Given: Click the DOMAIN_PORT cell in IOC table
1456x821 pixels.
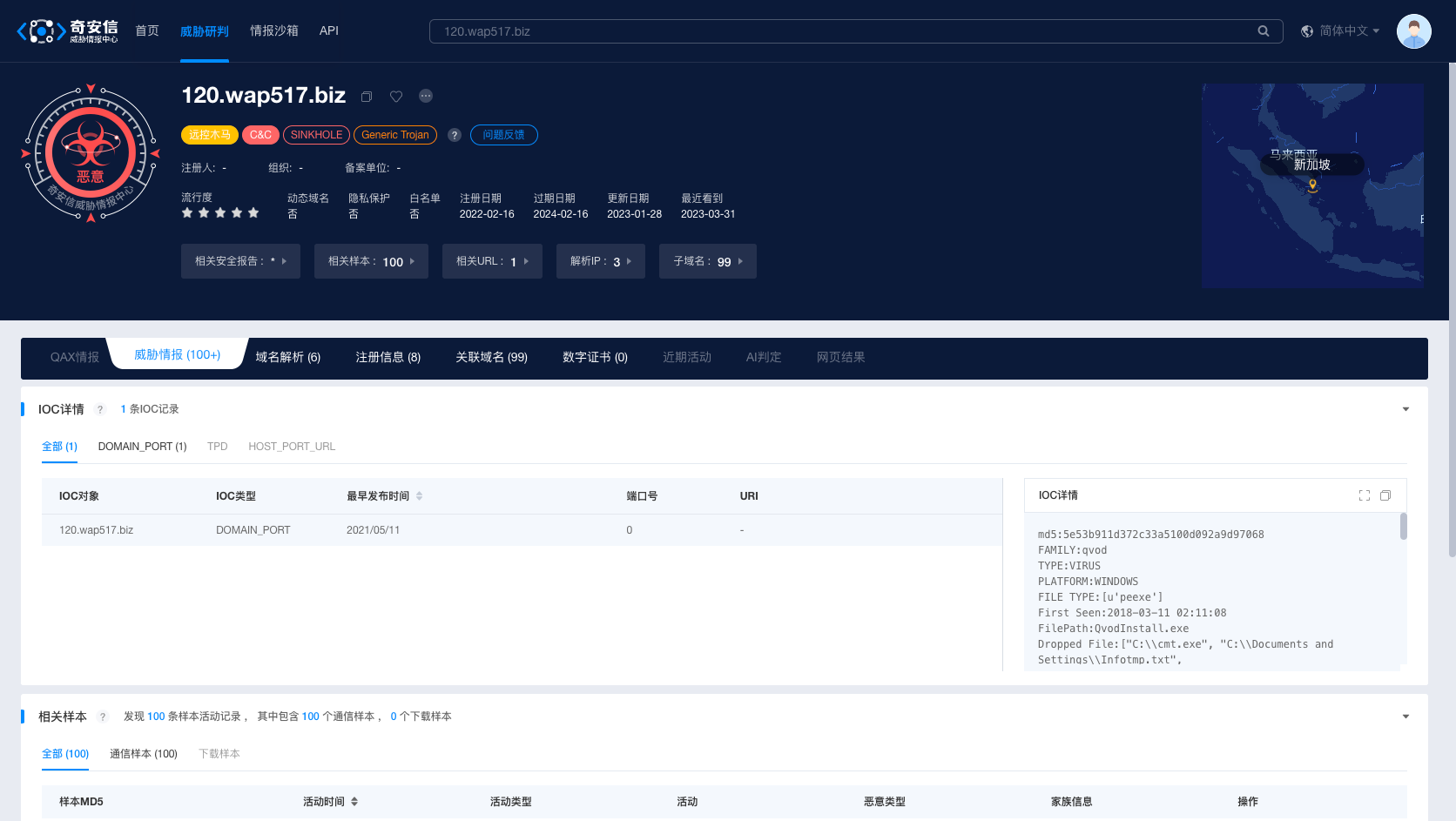Looking at the screenshot, I should [x=253, y=530].
